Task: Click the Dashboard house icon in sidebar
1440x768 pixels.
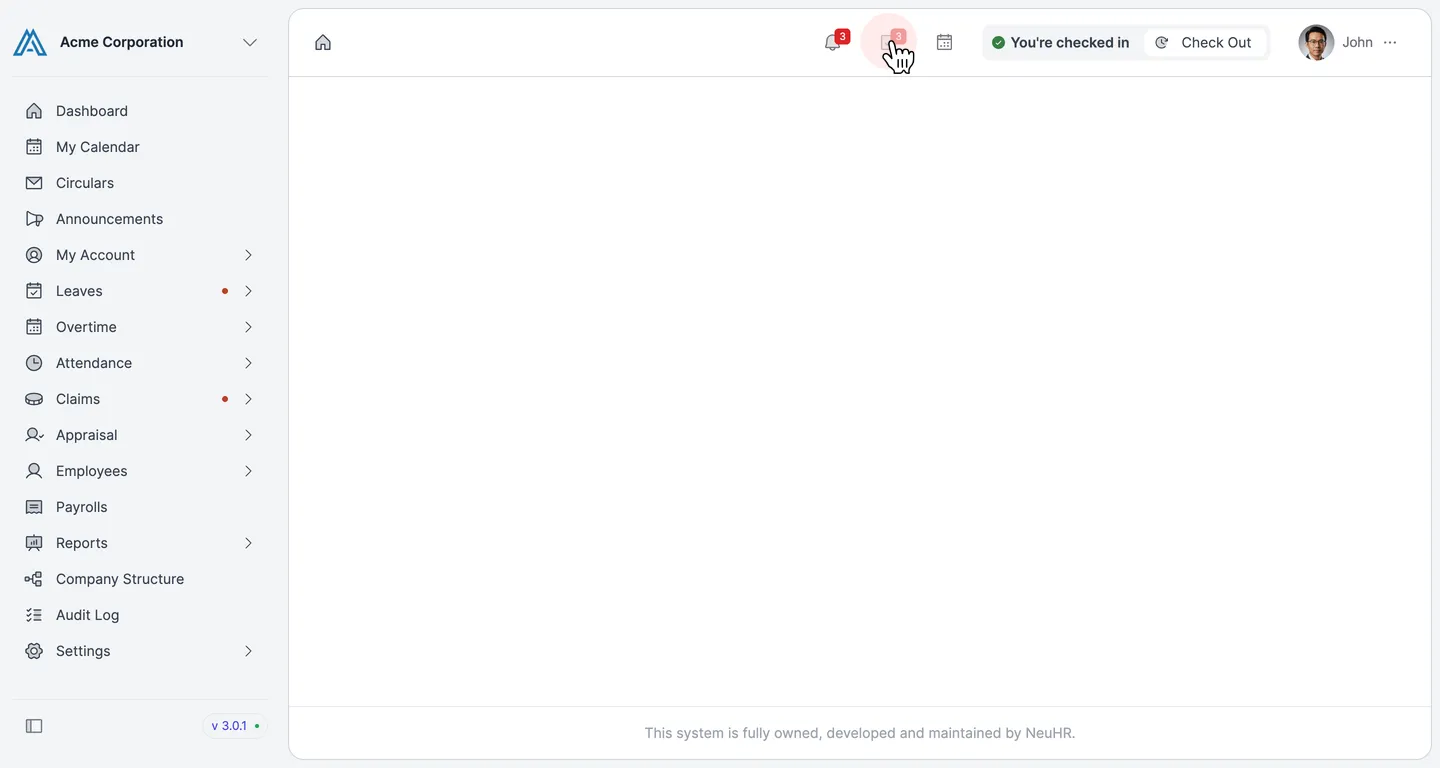Action: click(x=34, y=111)
